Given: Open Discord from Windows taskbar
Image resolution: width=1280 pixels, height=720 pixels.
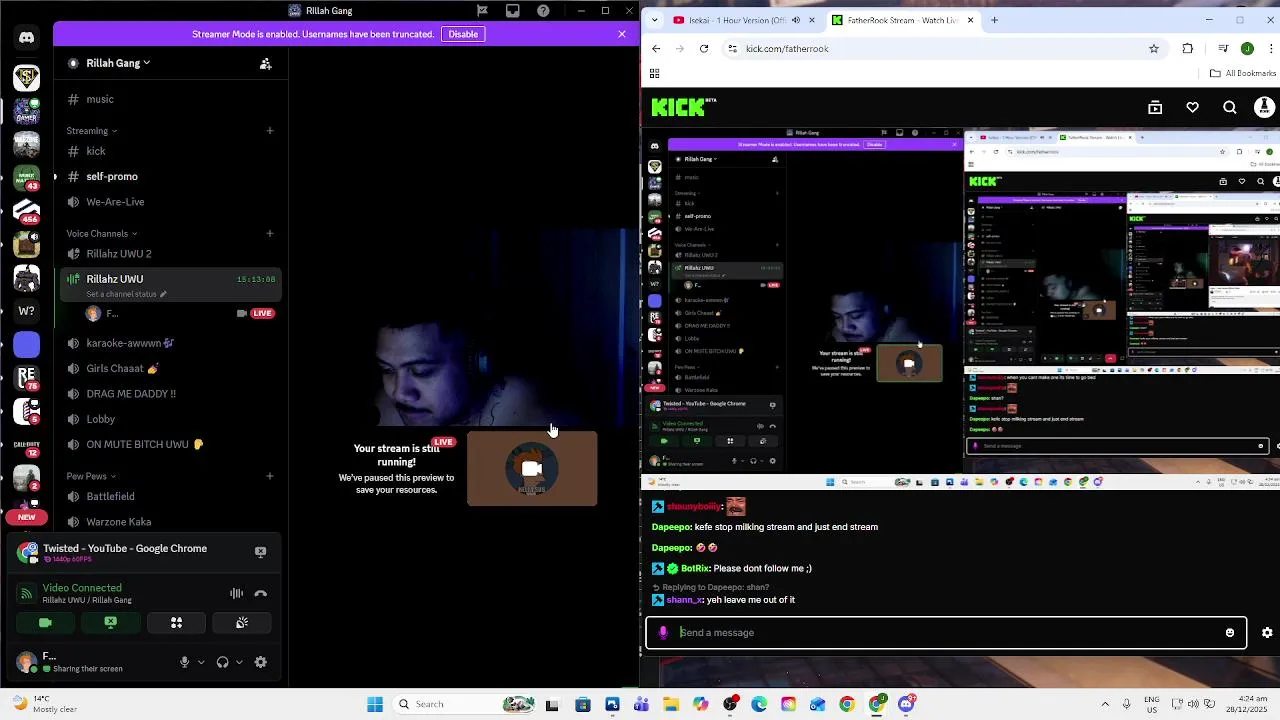Looking at the screenshot, I should pyautogui.click(x=907, y=704).
